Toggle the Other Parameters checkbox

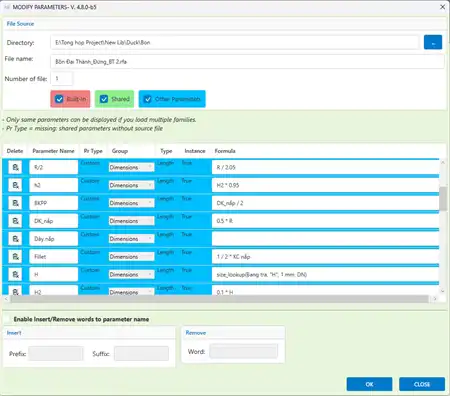148,99
